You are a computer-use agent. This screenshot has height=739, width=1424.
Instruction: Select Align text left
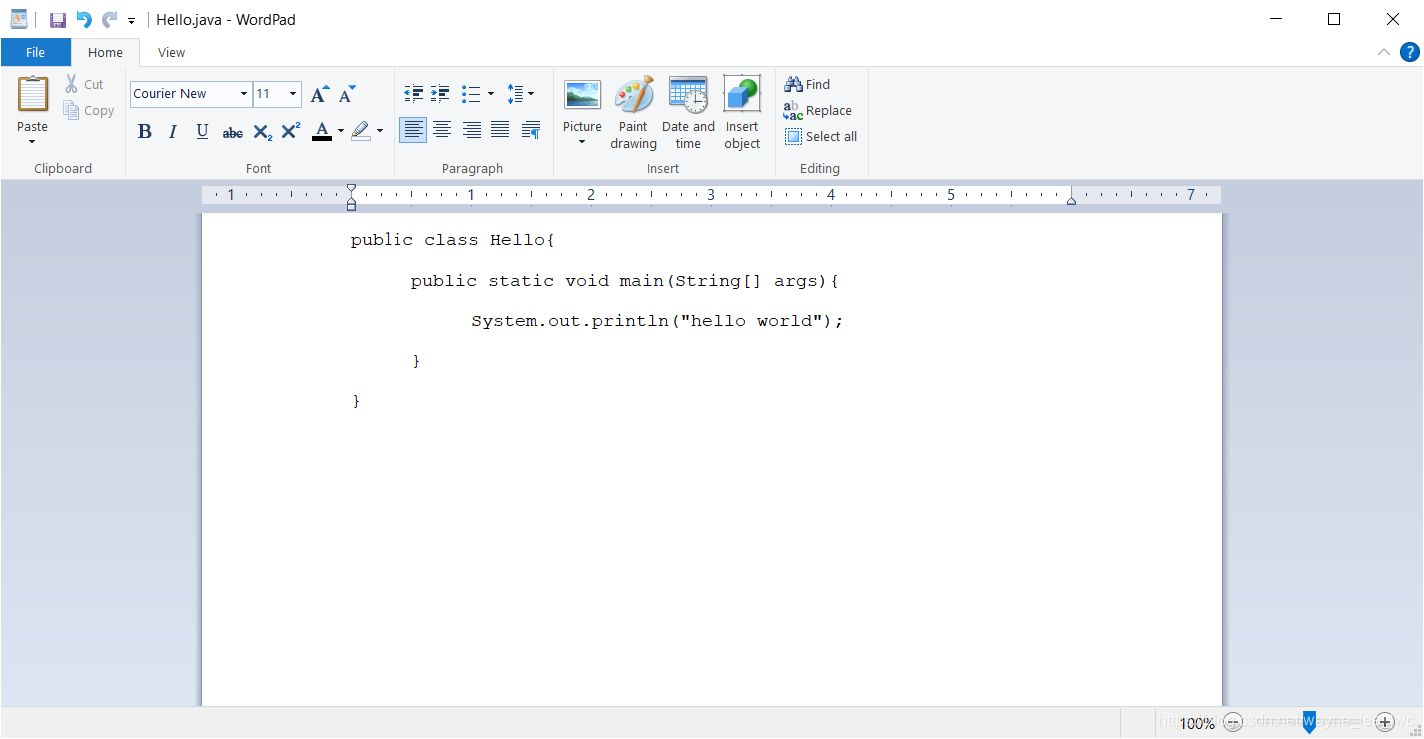pos(413,130)
